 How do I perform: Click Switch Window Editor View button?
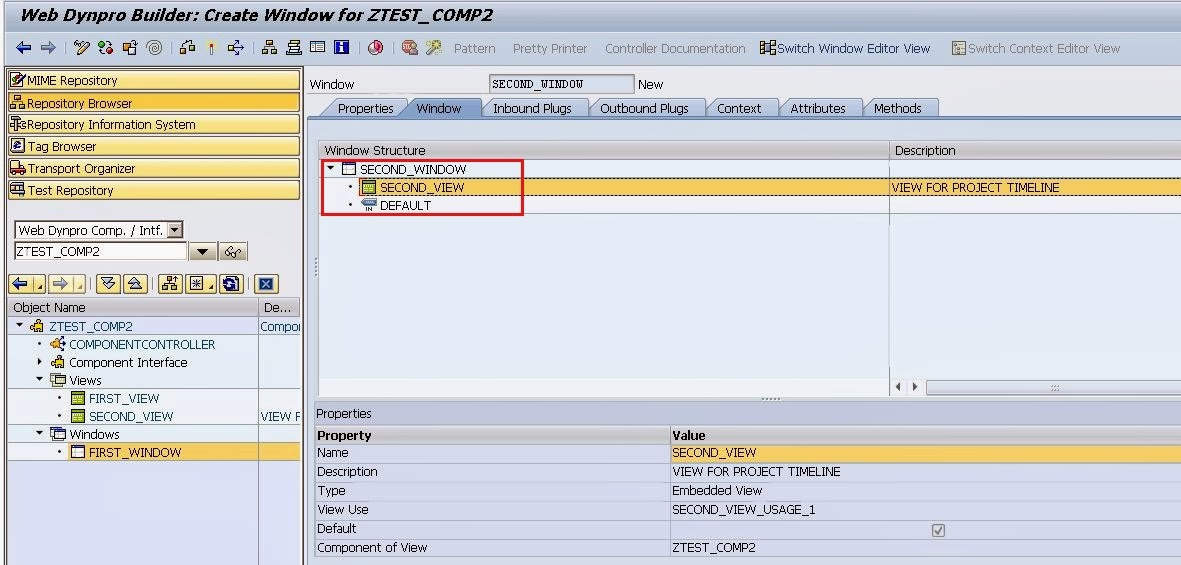tap(845, 48)
